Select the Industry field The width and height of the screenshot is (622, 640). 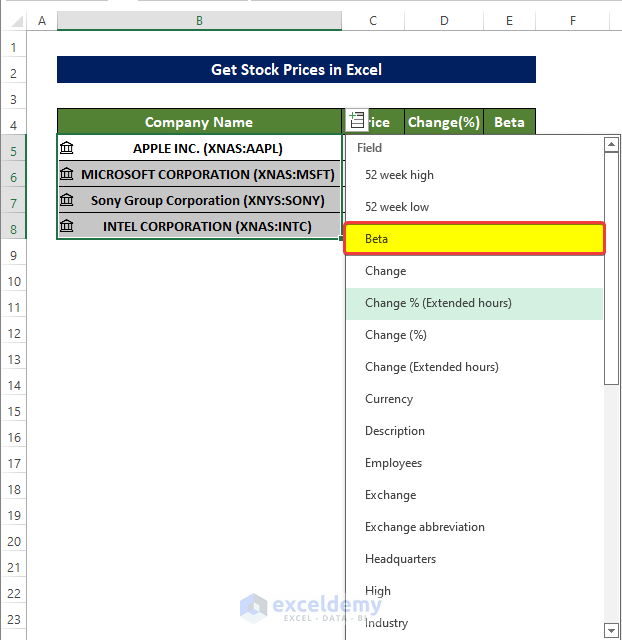[474, 623]
